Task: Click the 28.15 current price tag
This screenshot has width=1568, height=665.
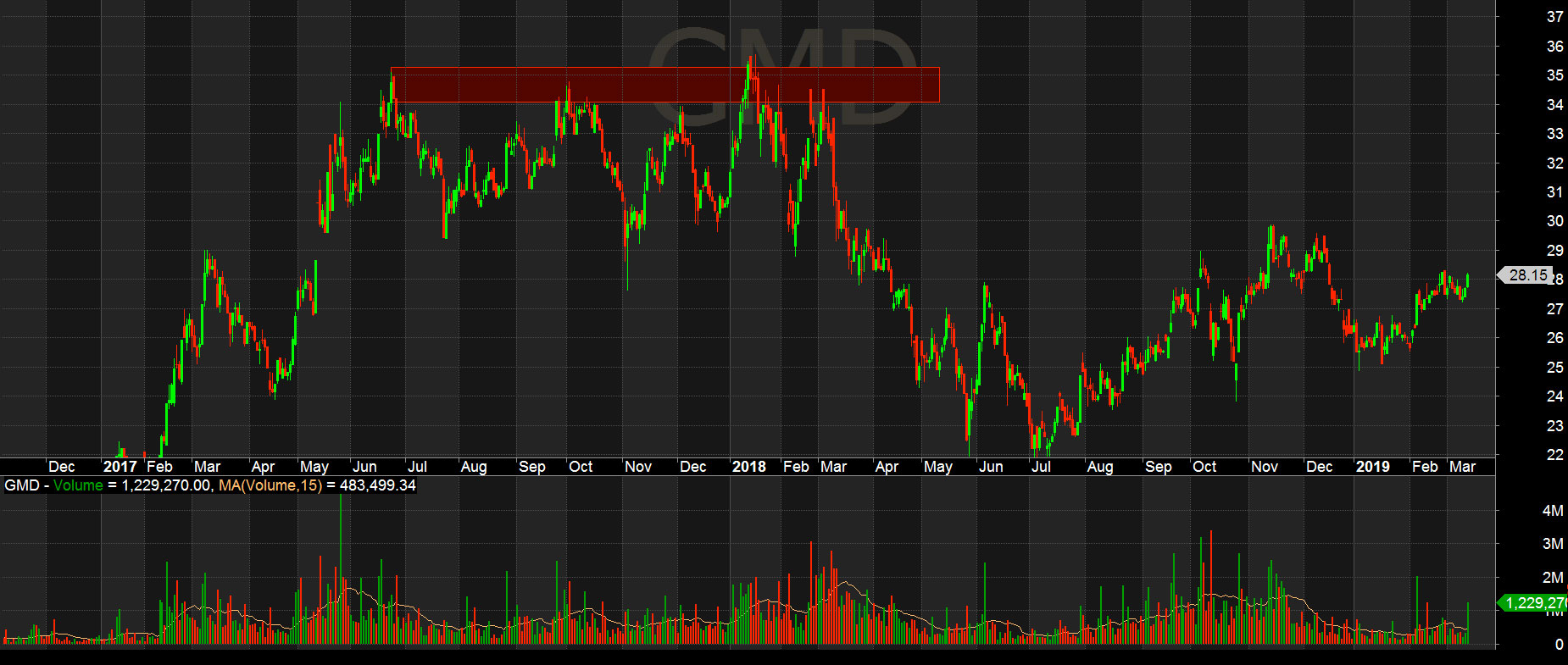Action: coord(1527,275)
